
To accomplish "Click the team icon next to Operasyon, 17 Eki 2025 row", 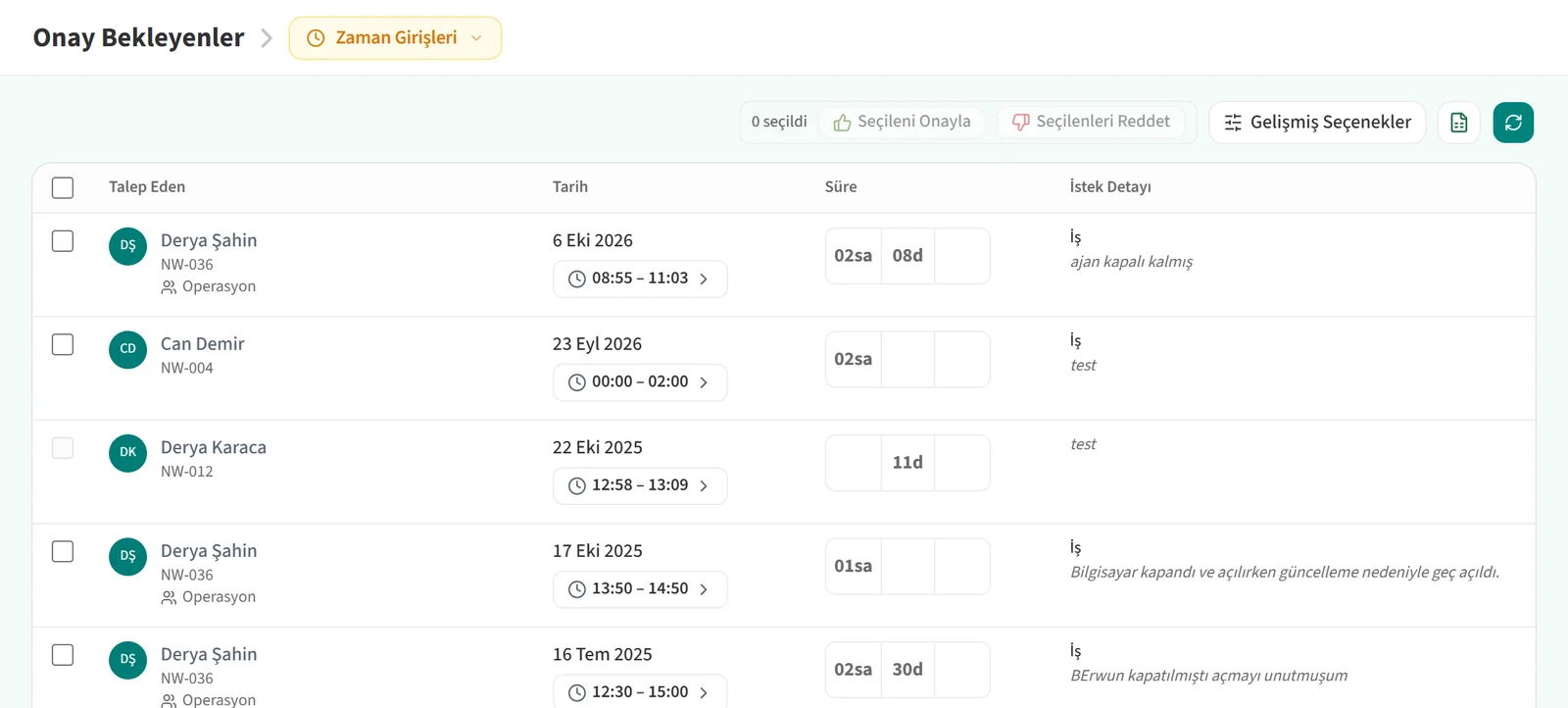I will [x=169, y=597].
